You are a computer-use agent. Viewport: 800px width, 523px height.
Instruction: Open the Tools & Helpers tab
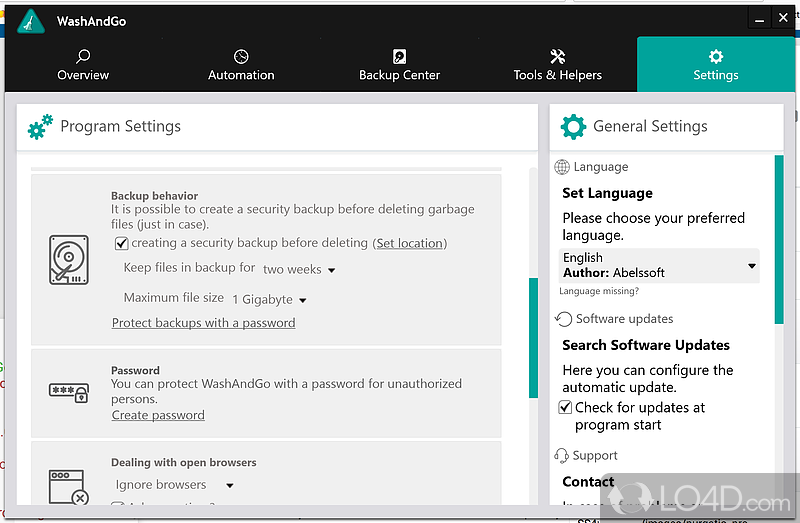557,65
